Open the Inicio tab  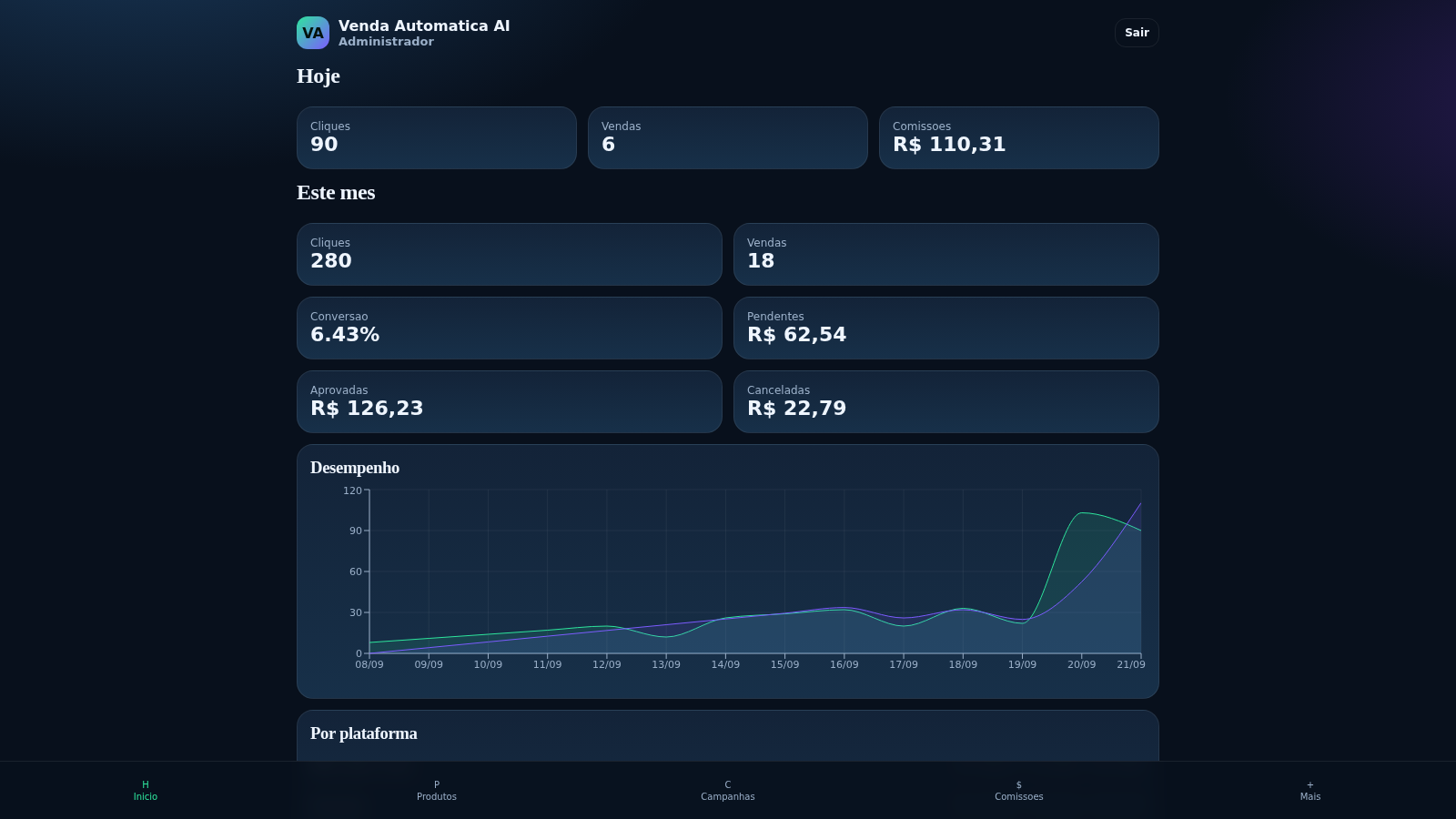pos(146,790)
